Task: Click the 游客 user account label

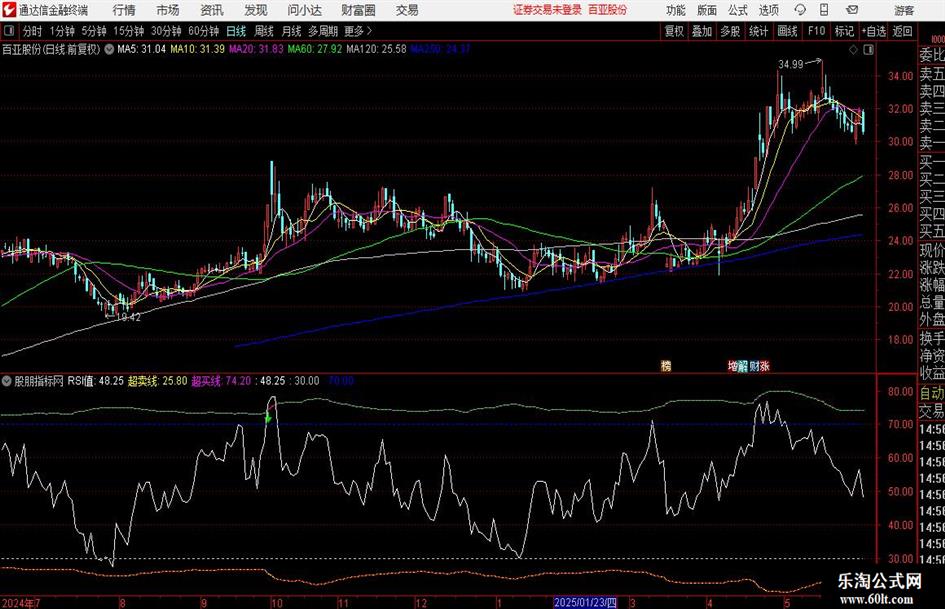Action: (x=903, y=10)
